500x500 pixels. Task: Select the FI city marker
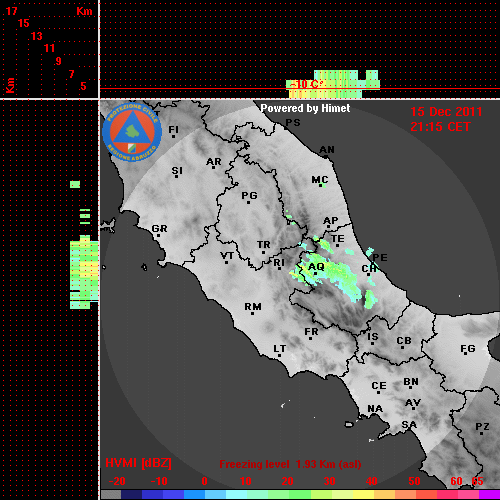173,136
